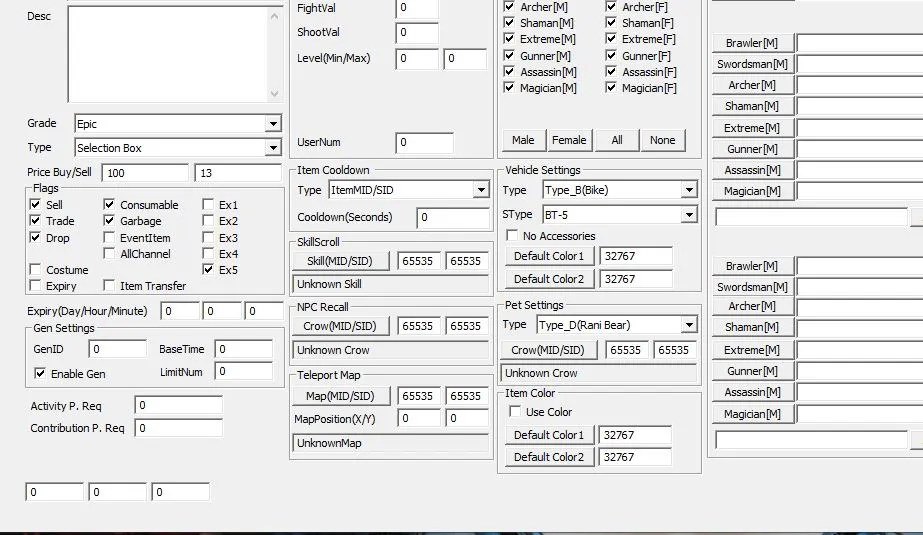Enable Use Color in Item Color
Image resolution: width=923 pixels, height=535 pixels.
click(x=515, y=412)
